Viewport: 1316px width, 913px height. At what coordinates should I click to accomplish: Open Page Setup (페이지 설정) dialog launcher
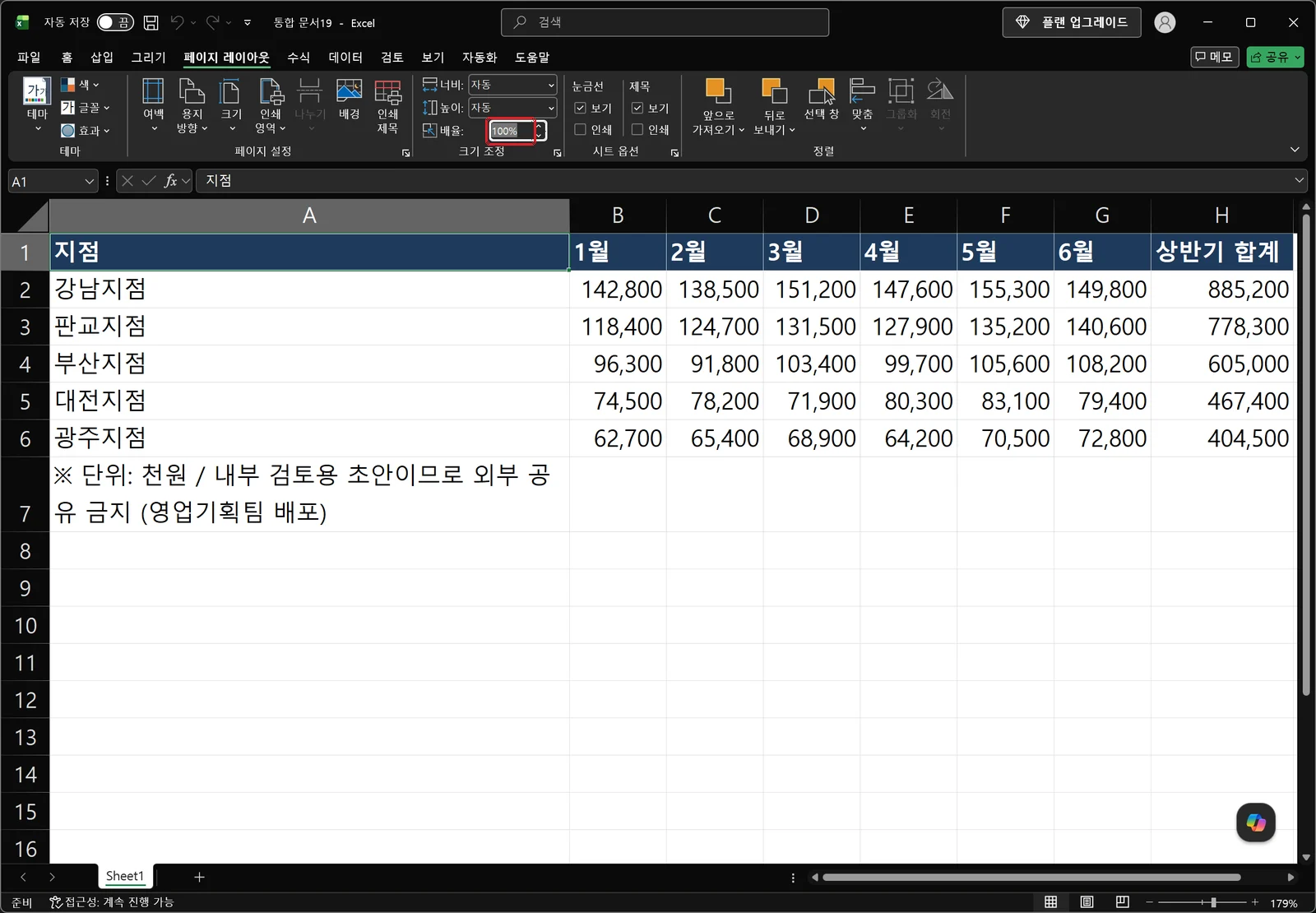click(405, 153)
